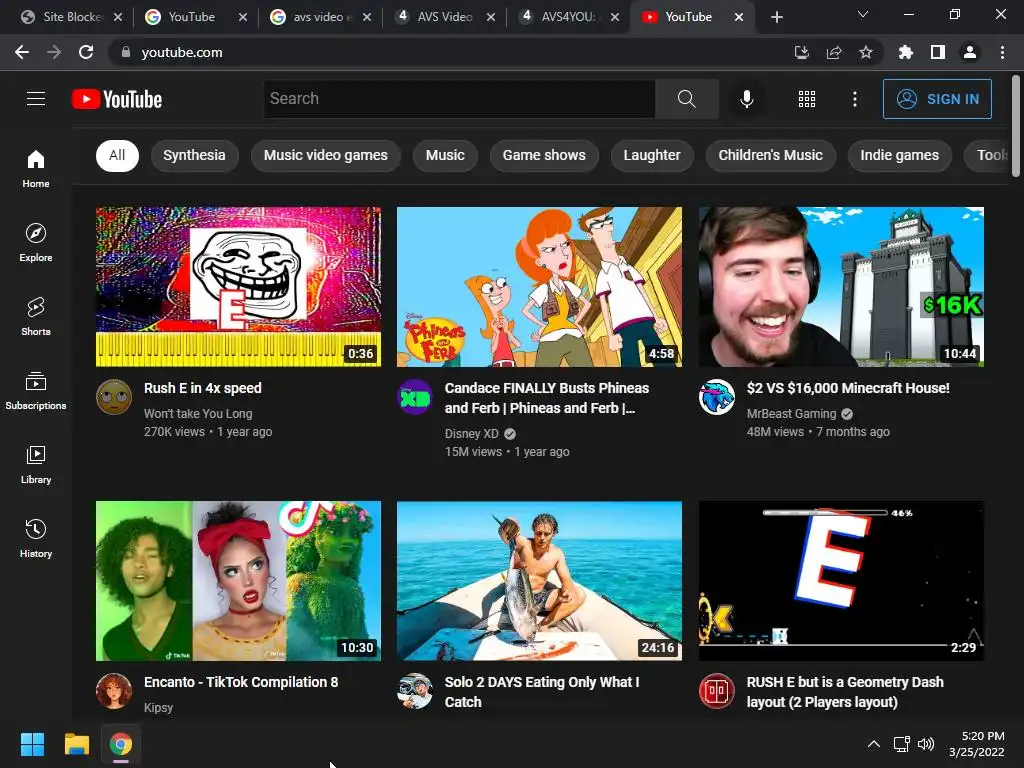Open Rush E in 4x speed title
This screenshot has width=1024, height=768.
[202, 388]
